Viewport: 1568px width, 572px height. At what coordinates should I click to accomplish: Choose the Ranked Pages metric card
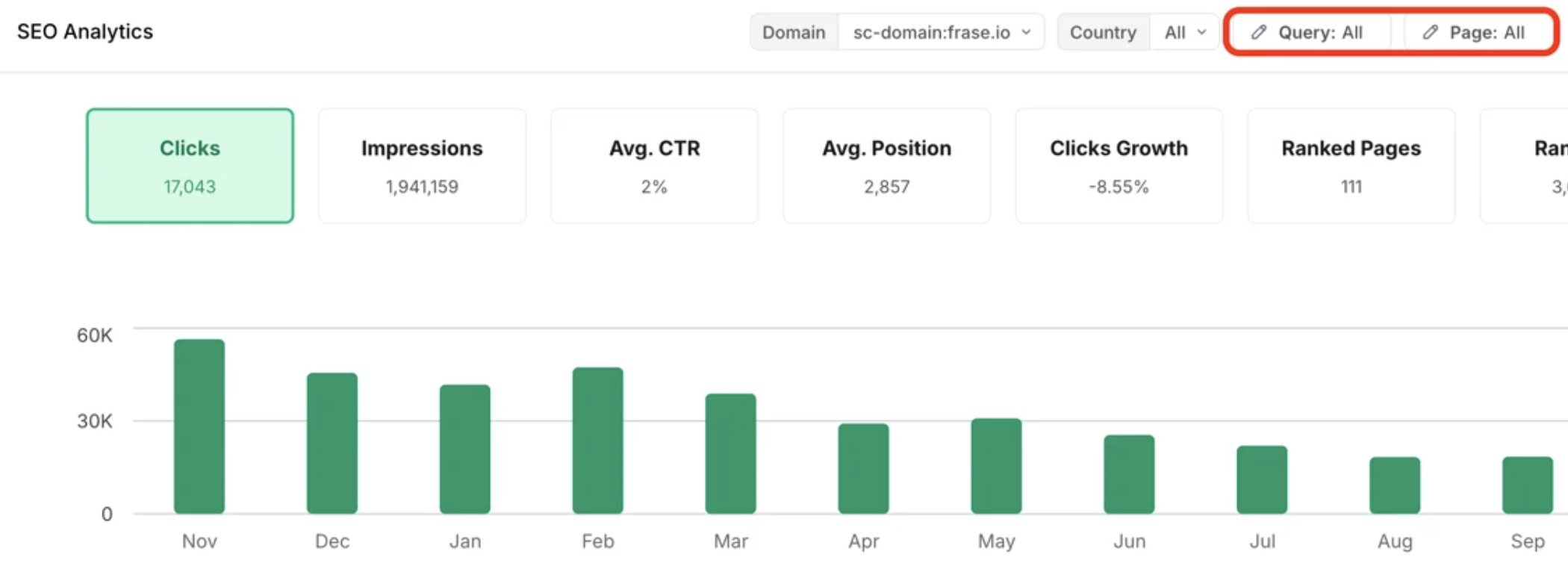click(1351, 166)
